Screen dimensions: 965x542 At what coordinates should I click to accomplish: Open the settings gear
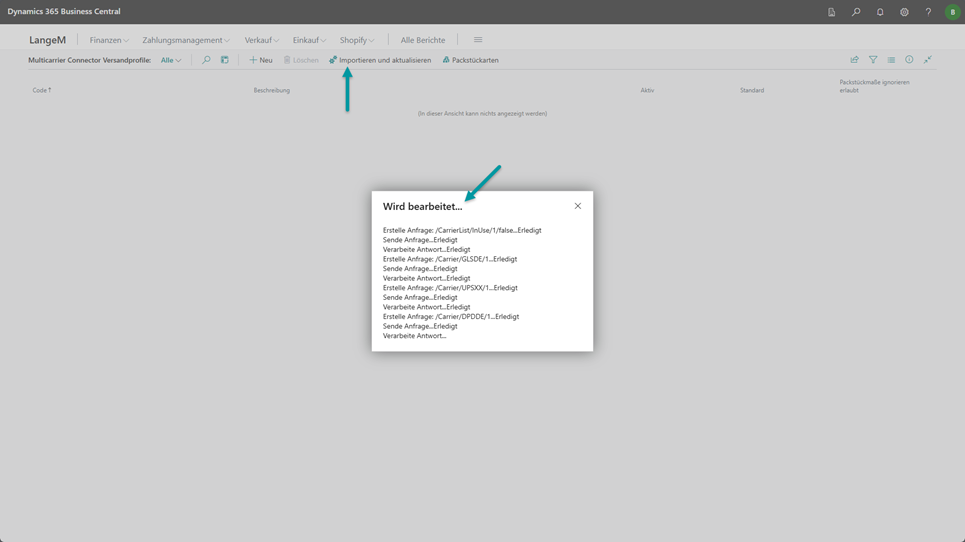tap(904, 12)
